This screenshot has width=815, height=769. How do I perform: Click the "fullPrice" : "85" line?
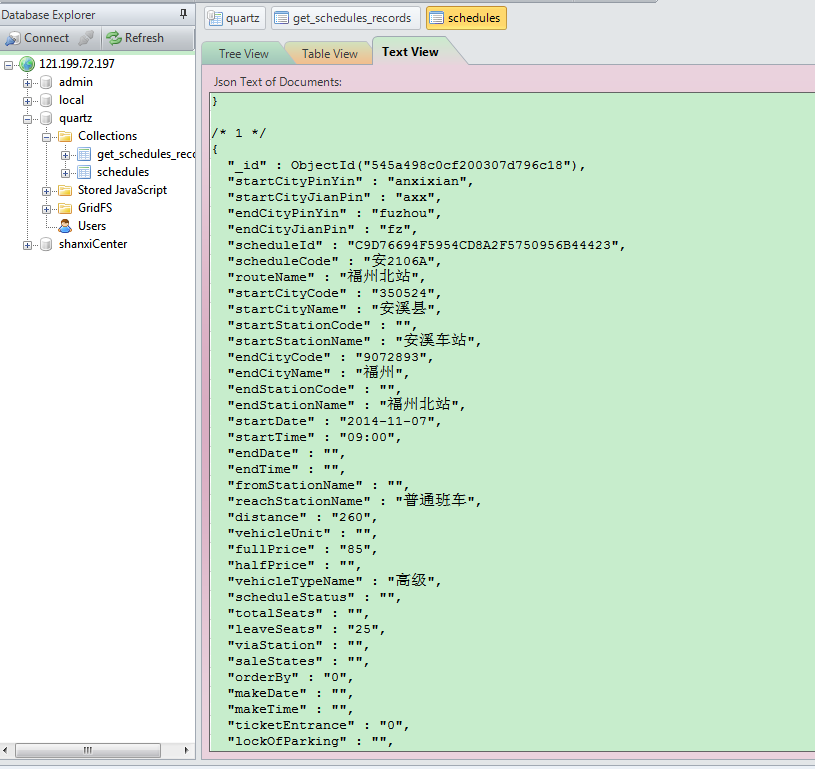click(x=303, y=549)
